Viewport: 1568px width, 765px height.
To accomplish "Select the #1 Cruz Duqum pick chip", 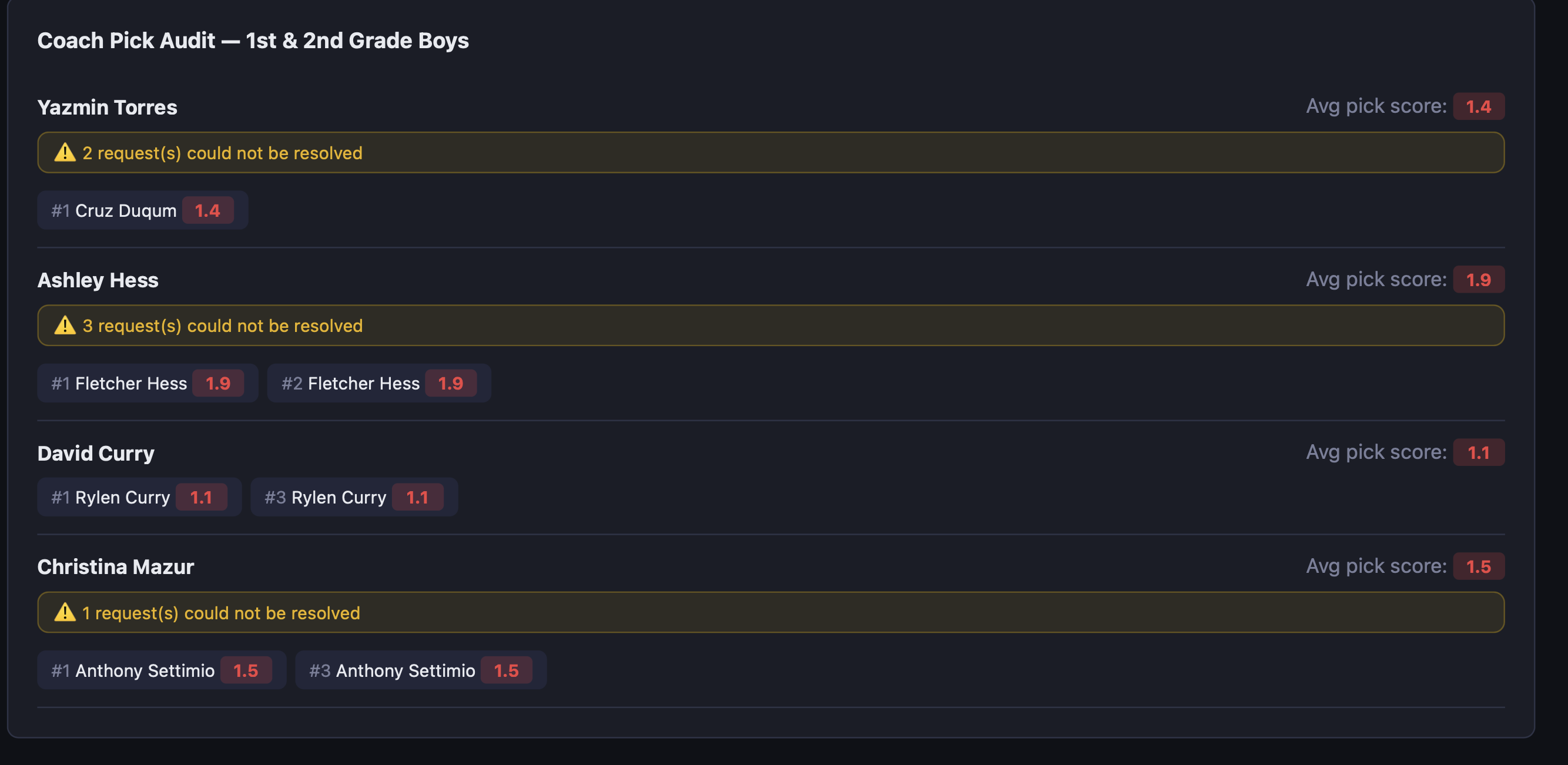I will pyautogui.click(x=142, y=210).
